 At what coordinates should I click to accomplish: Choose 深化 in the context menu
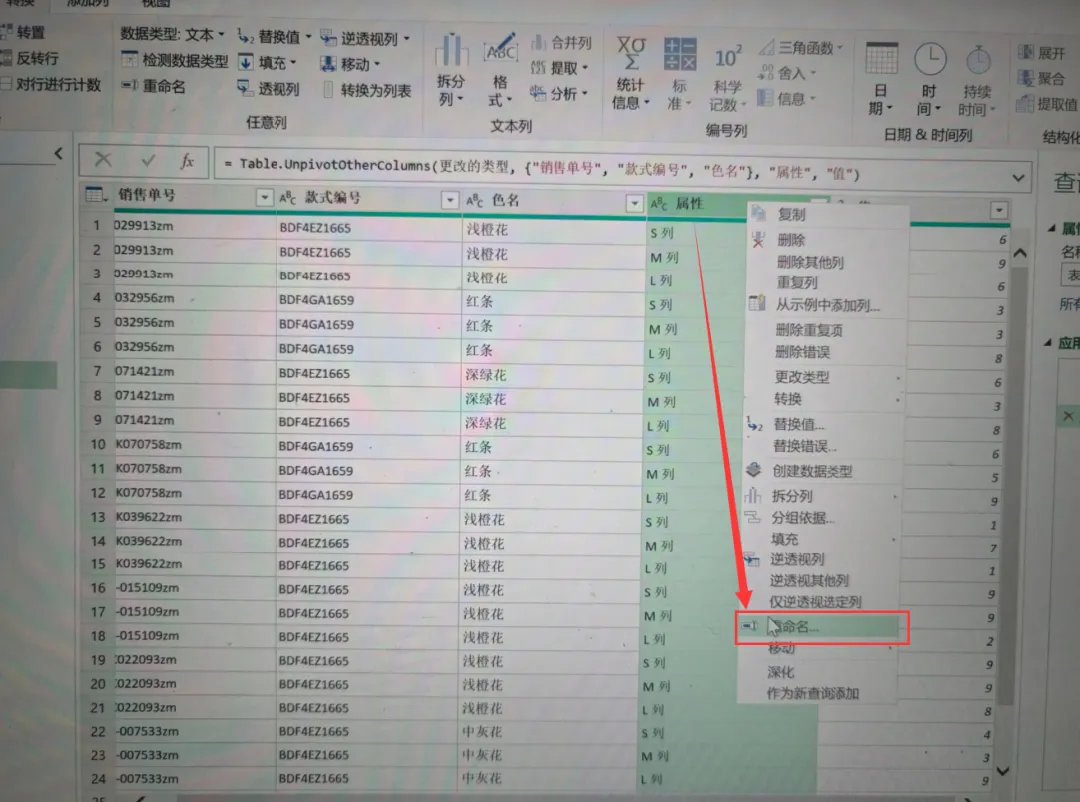[x=781, y=672]
